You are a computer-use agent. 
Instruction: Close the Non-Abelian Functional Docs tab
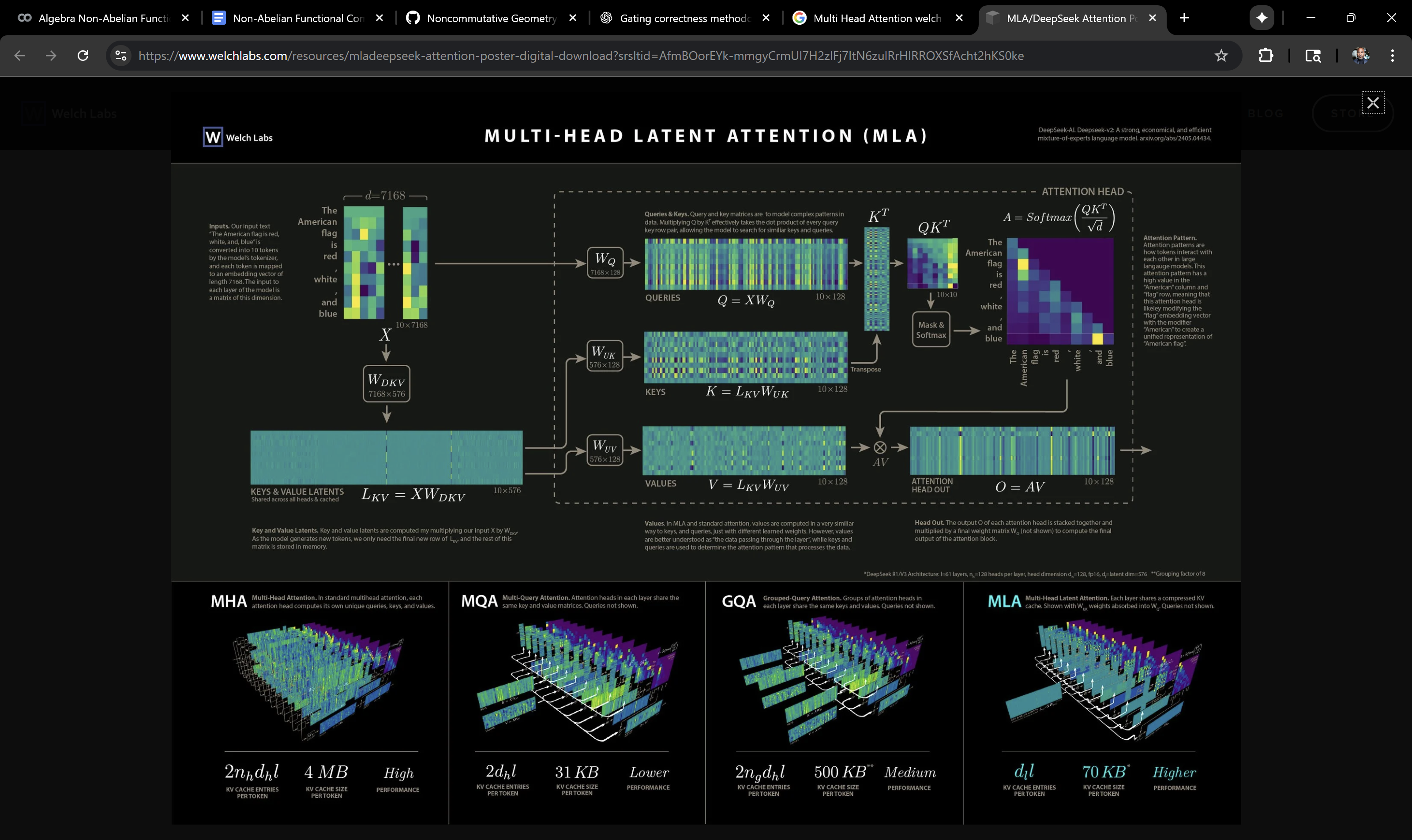tap(379, 18)
